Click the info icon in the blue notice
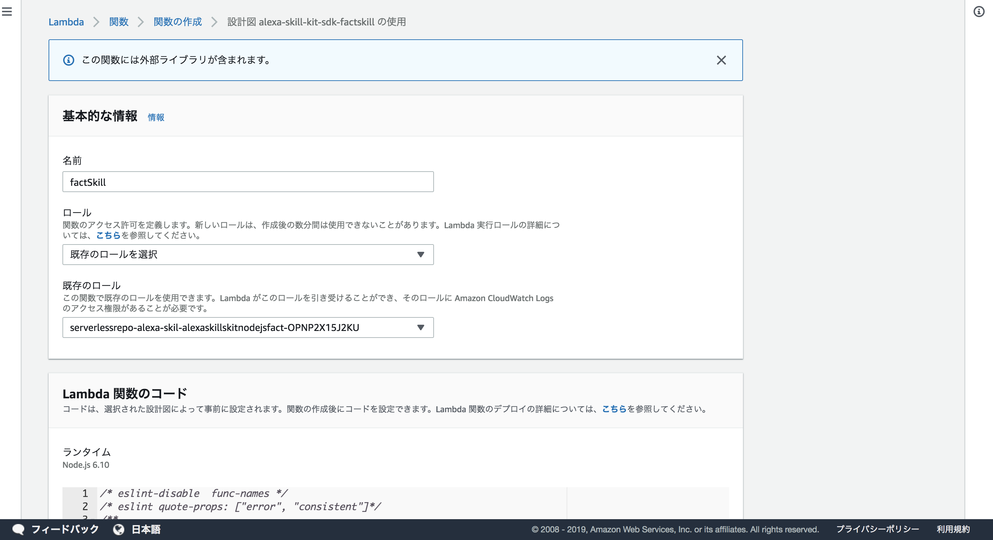 tap(68, 60)
